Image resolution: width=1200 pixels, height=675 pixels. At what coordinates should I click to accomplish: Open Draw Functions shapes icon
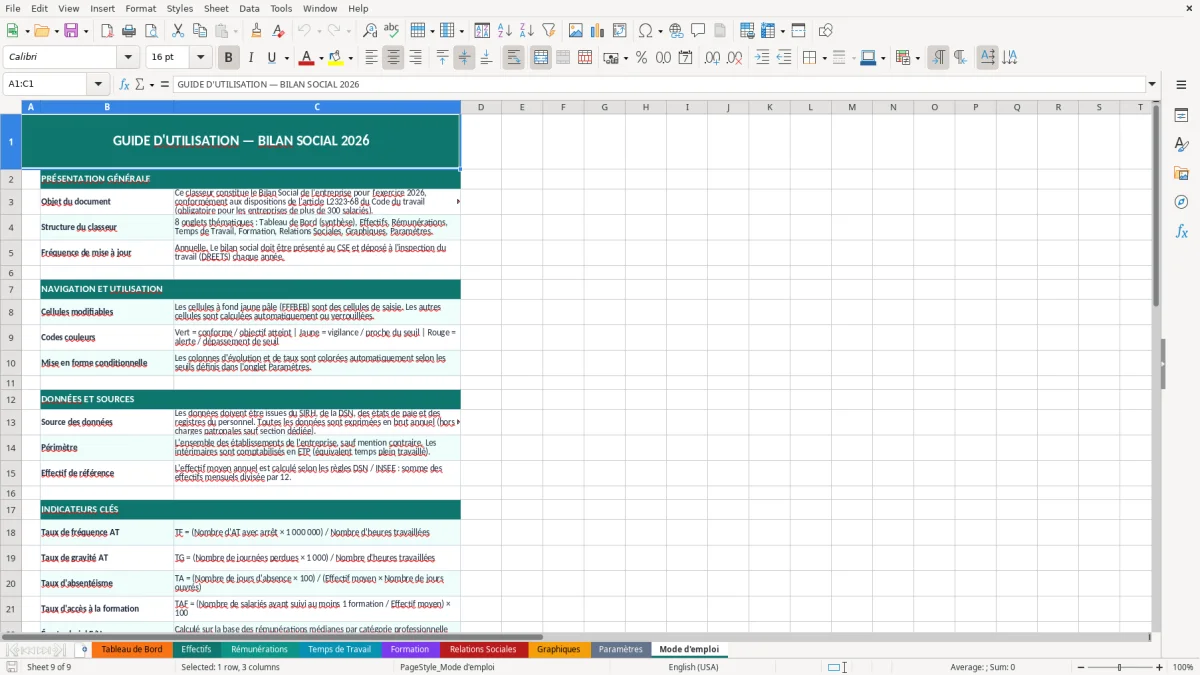[x=825, y=31]
